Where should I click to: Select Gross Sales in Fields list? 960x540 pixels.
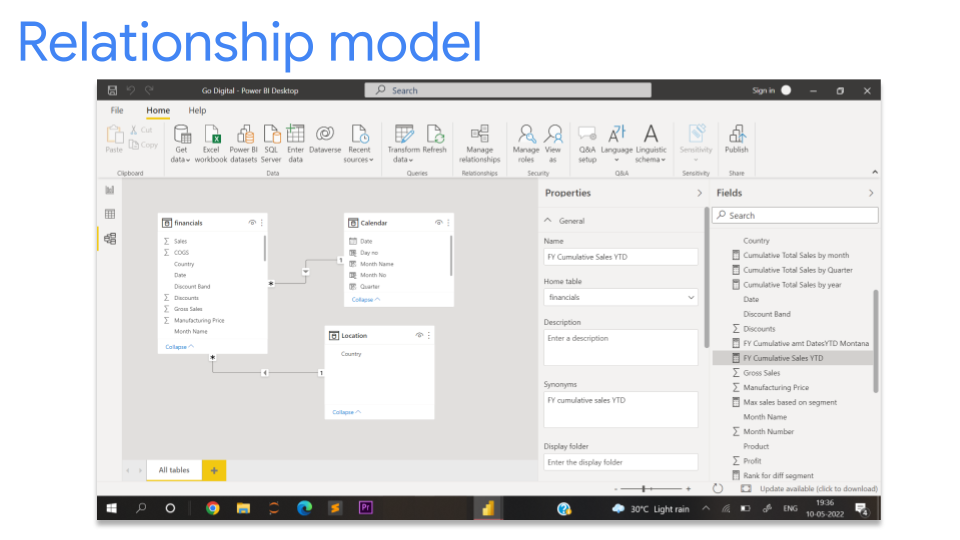761,373
